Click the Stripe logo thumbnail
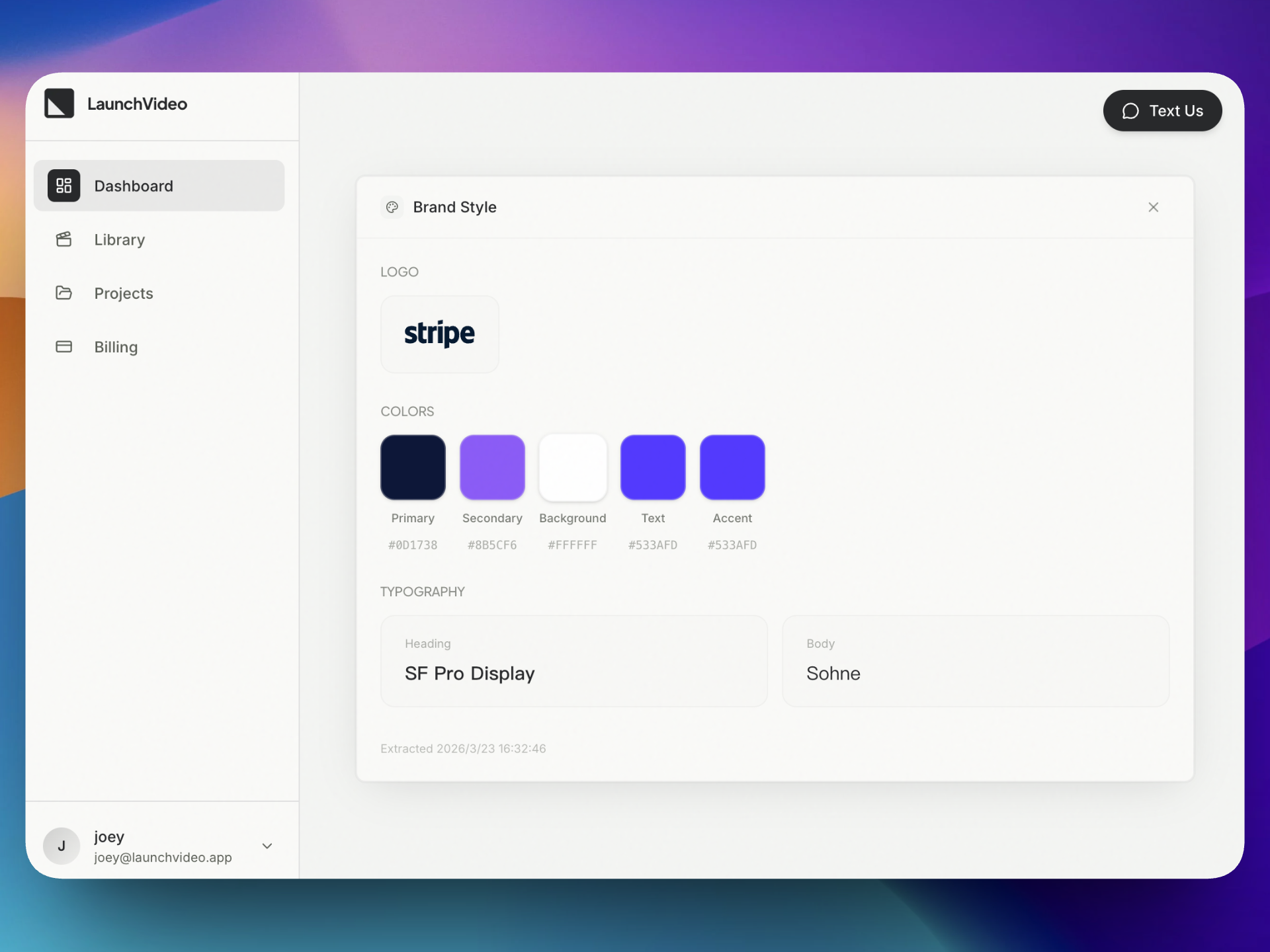The height and width of the screenshot is (952, 1270). point(439,334)
